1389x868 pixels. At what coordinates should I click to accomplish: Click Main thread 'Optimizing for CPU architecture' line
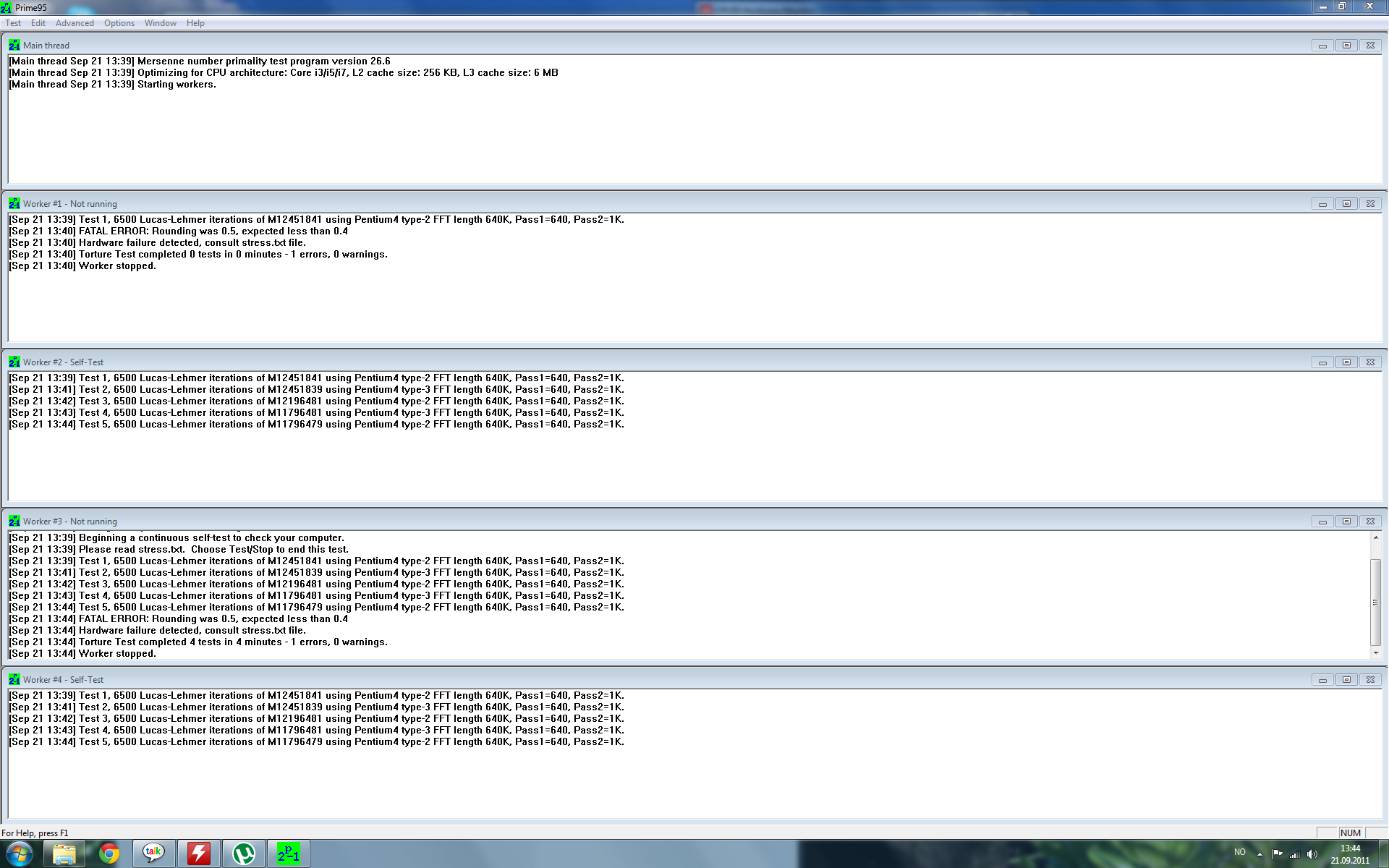284,73
